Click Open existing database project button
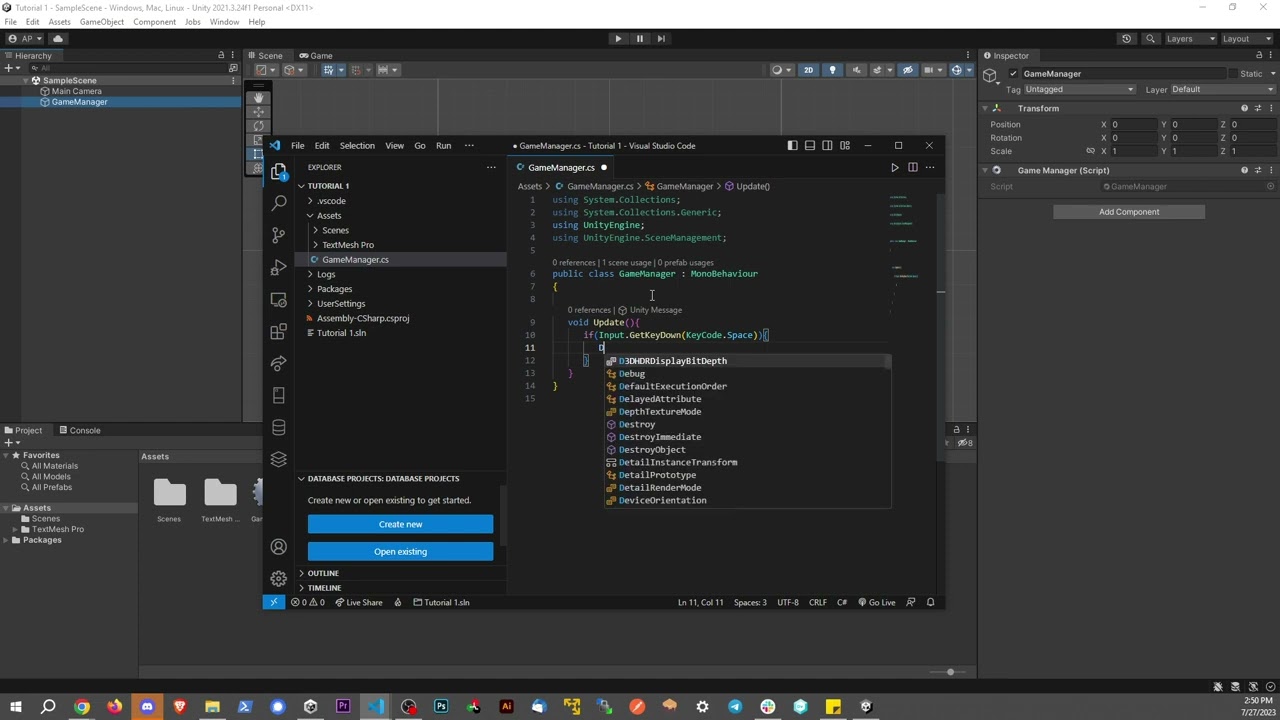The width and height of the screenshot is (1280, 720). pyautogui.click(x=400, y=552)
